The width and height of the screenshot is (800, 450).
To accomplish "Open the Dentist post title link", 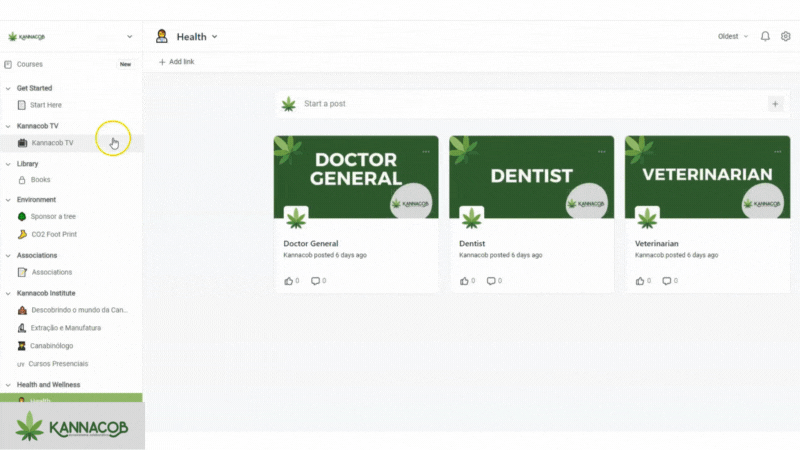I will point(472,243).
